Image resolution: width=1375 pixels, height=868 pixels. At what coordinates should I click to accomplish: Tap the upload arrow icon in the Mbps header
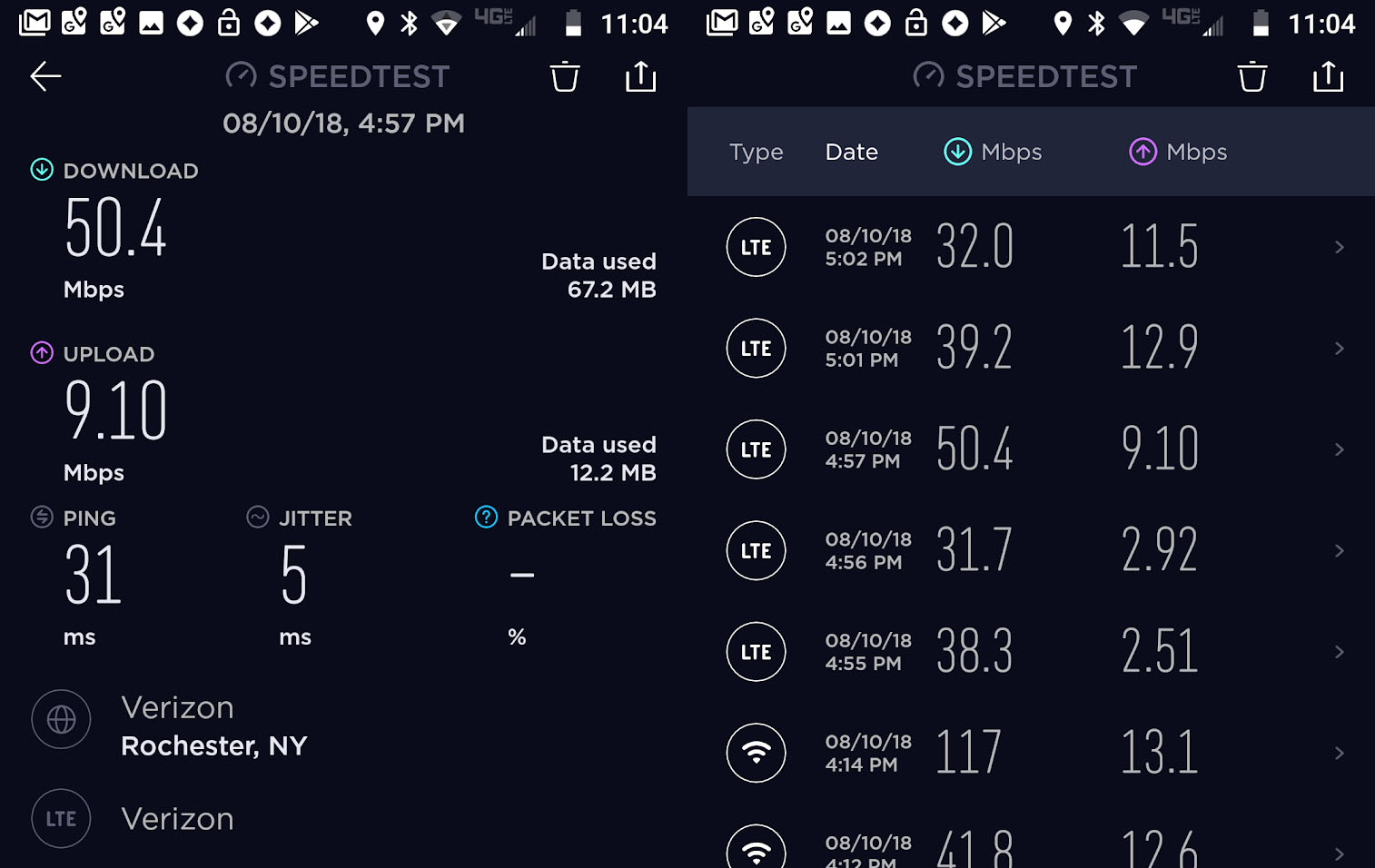1143,152
